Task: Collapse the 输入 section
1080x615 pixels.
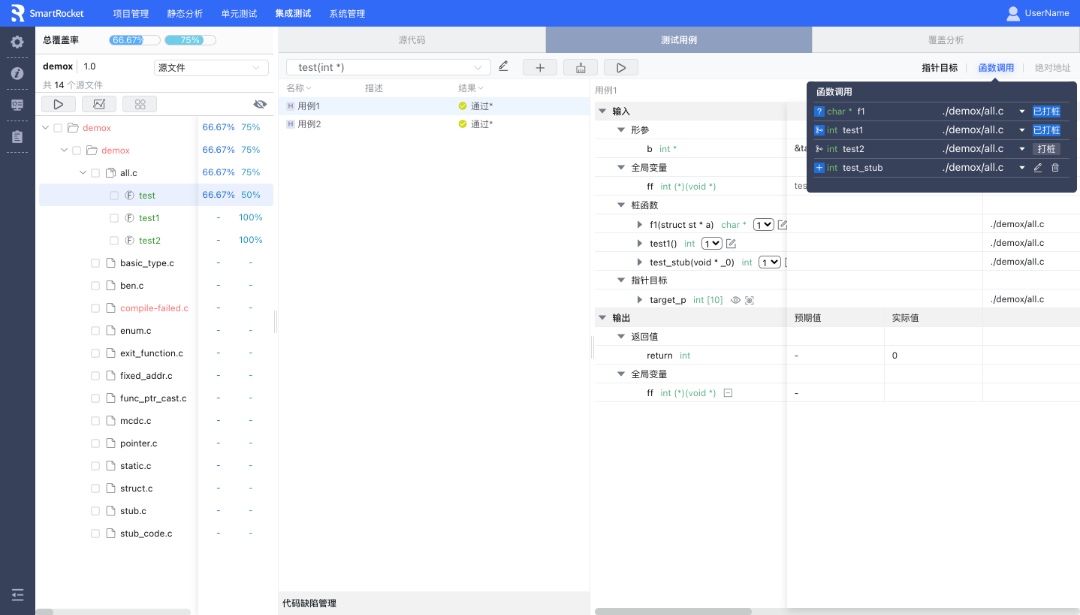Action: (603, 111)
